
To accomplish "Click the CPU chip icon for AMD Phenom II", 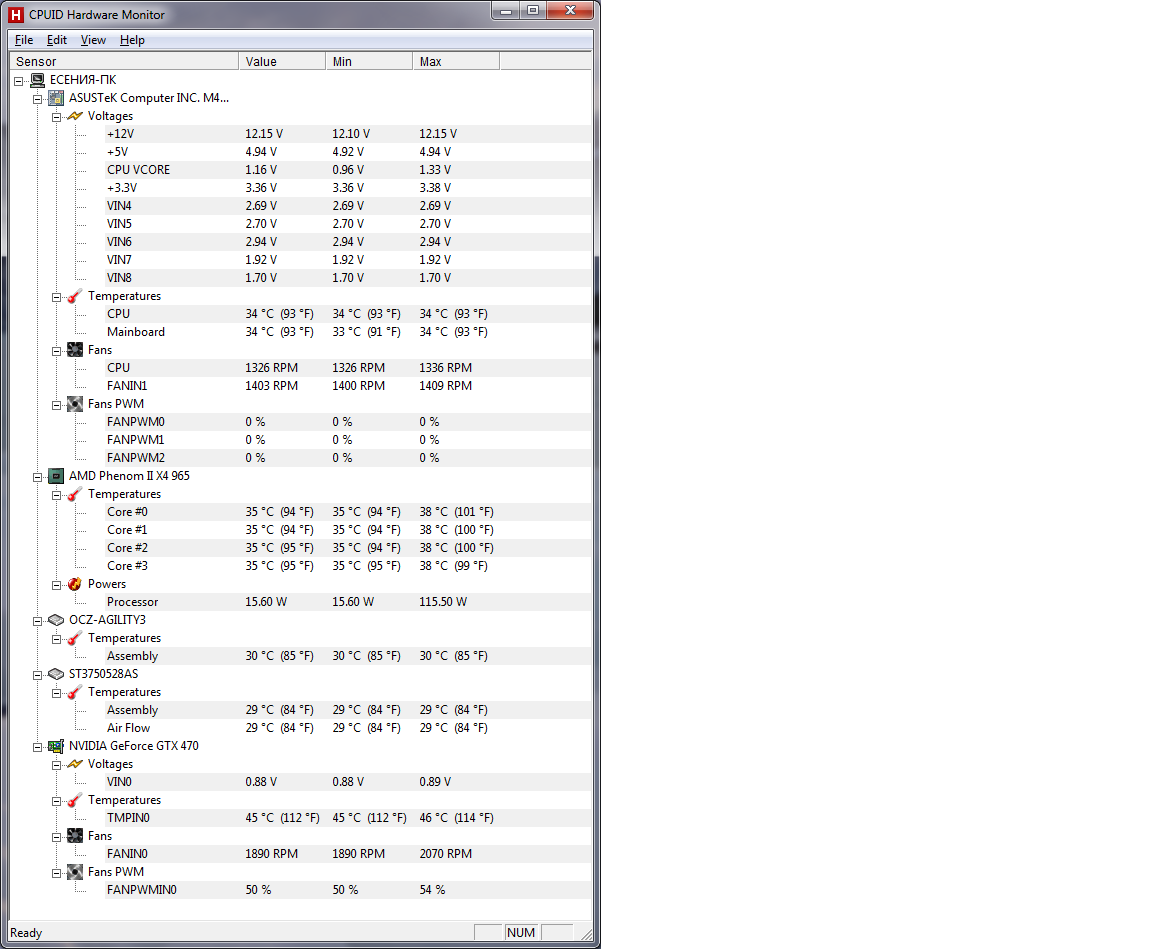I will click(56, 476).
